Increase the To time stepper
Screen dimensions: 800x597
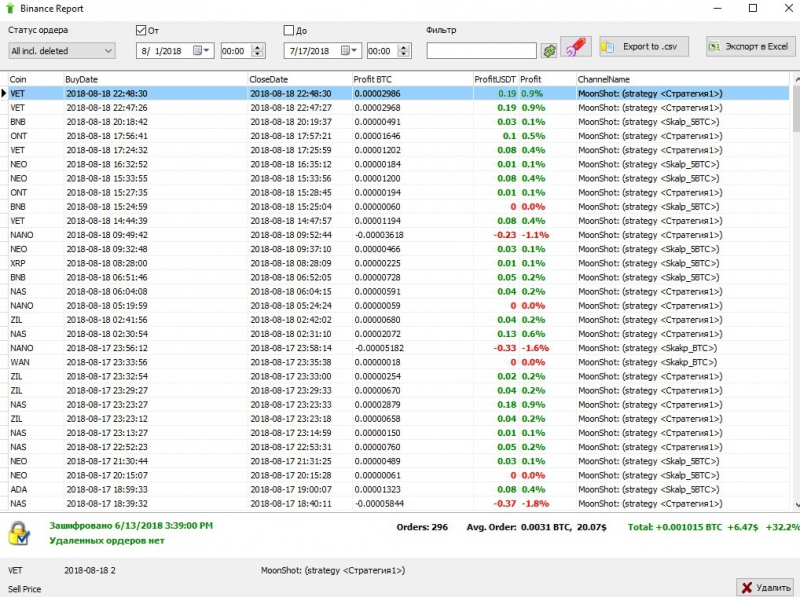pos(404,47)
